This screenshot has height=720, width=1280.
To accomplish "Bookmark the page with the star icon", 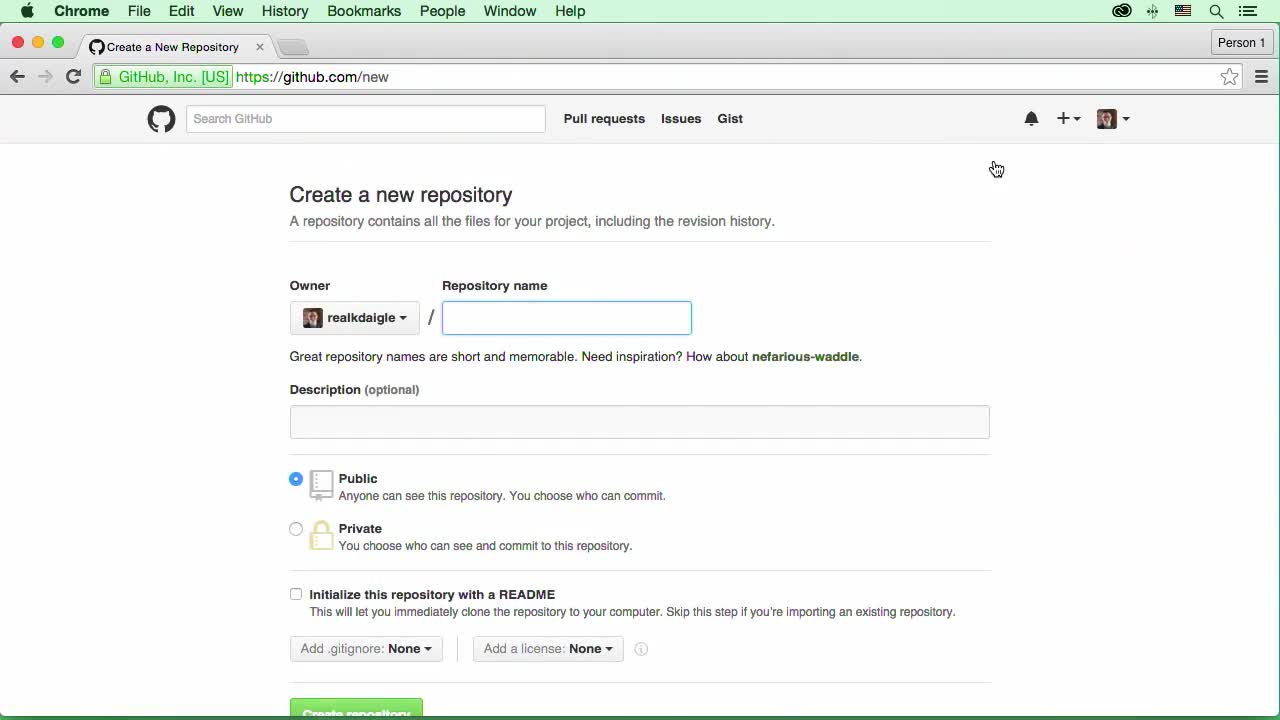I will 1229,76.
